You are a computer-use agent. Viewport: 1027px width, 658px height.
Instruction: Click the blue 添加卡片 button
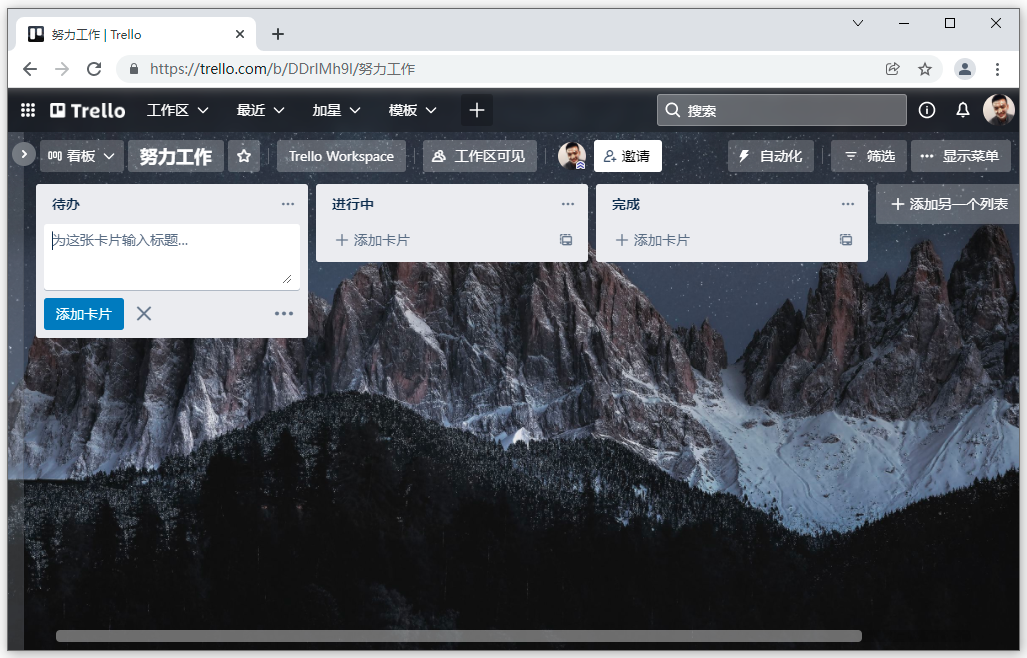tap(84, 314)
